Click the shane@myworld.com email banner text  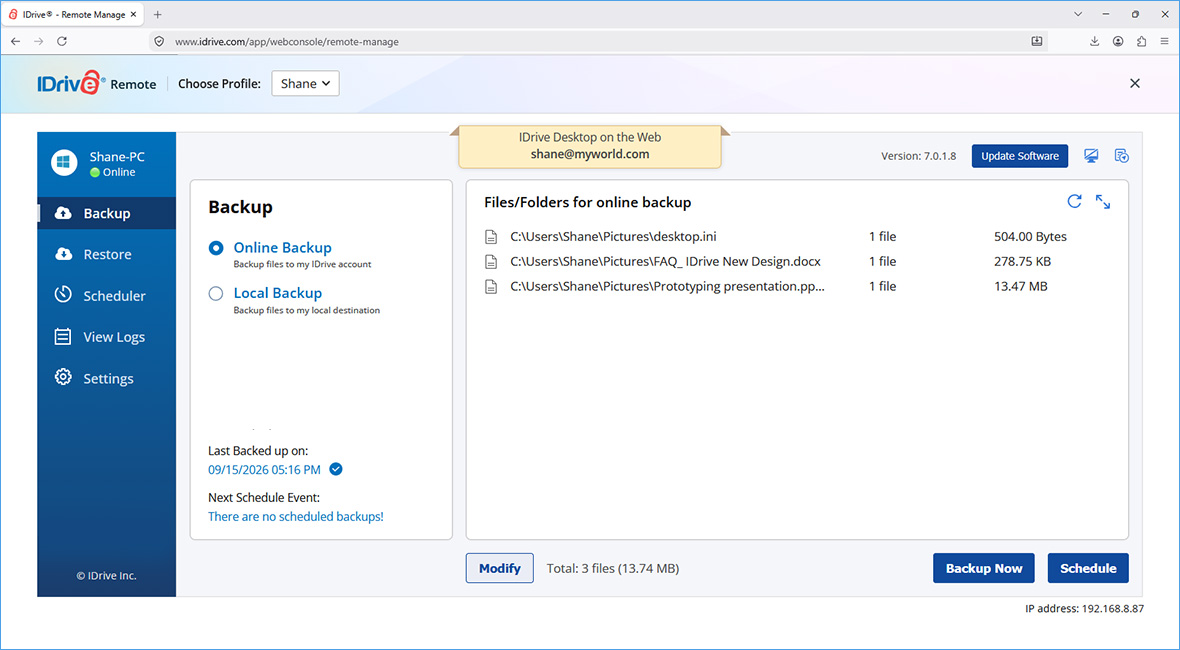click(590, 154)
